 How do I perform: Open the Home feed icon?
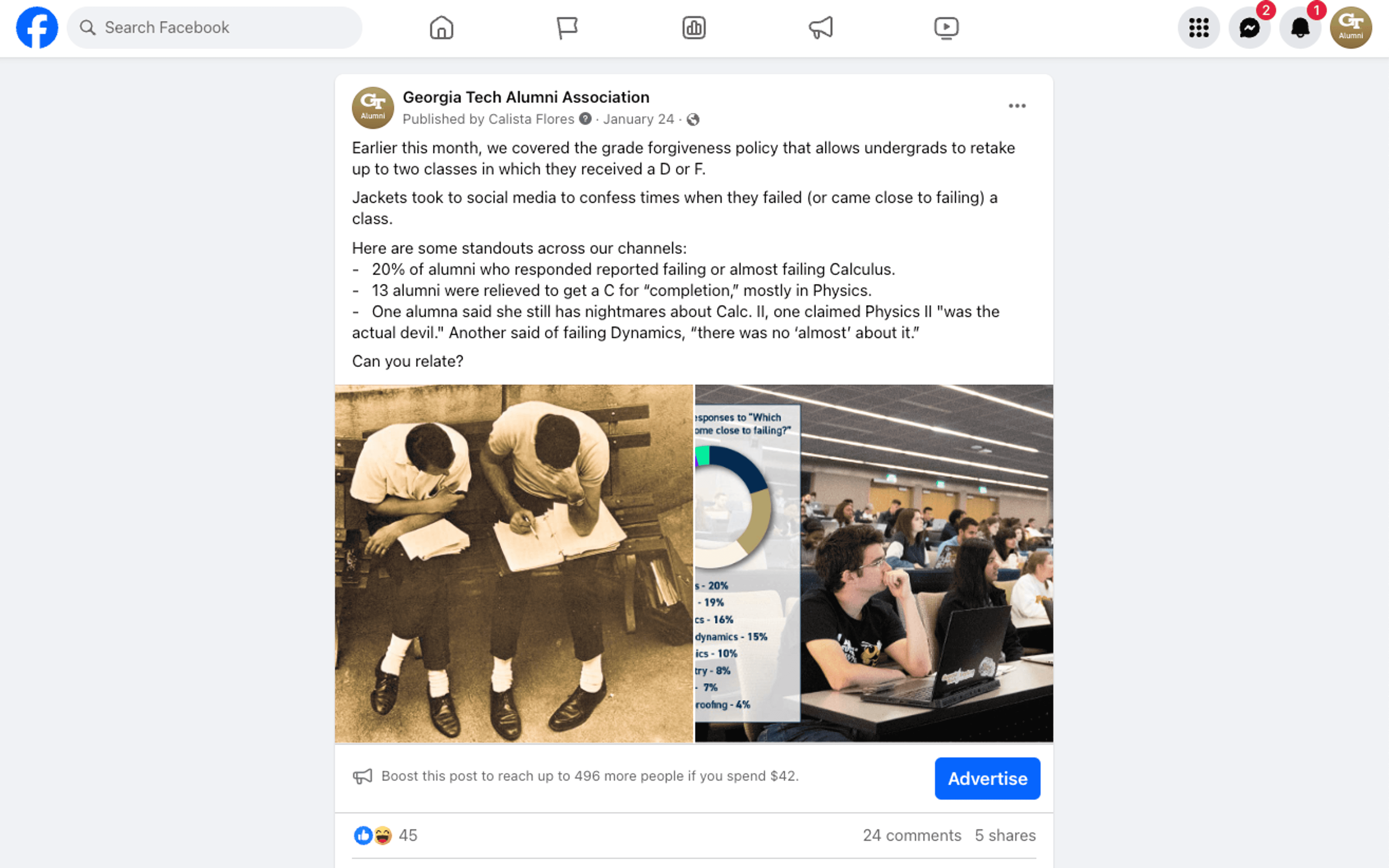[441, 27]
